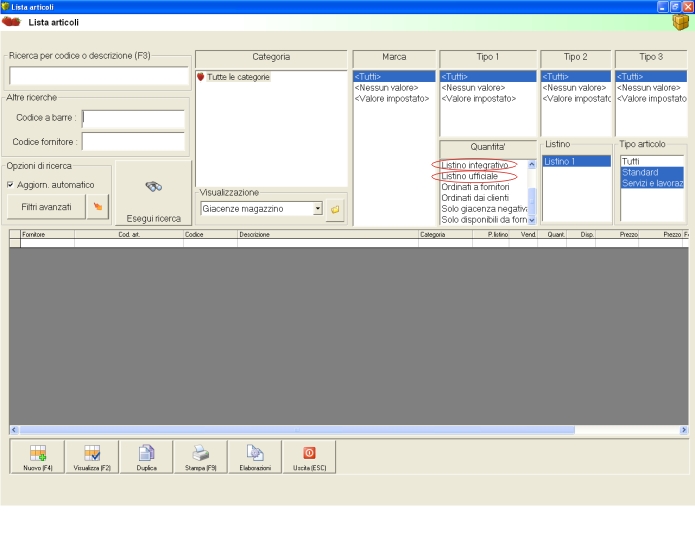The image size is (695, 556).
Task: Toggle Aggiorn. automatico checkbox
Action: tap(10, 185)
